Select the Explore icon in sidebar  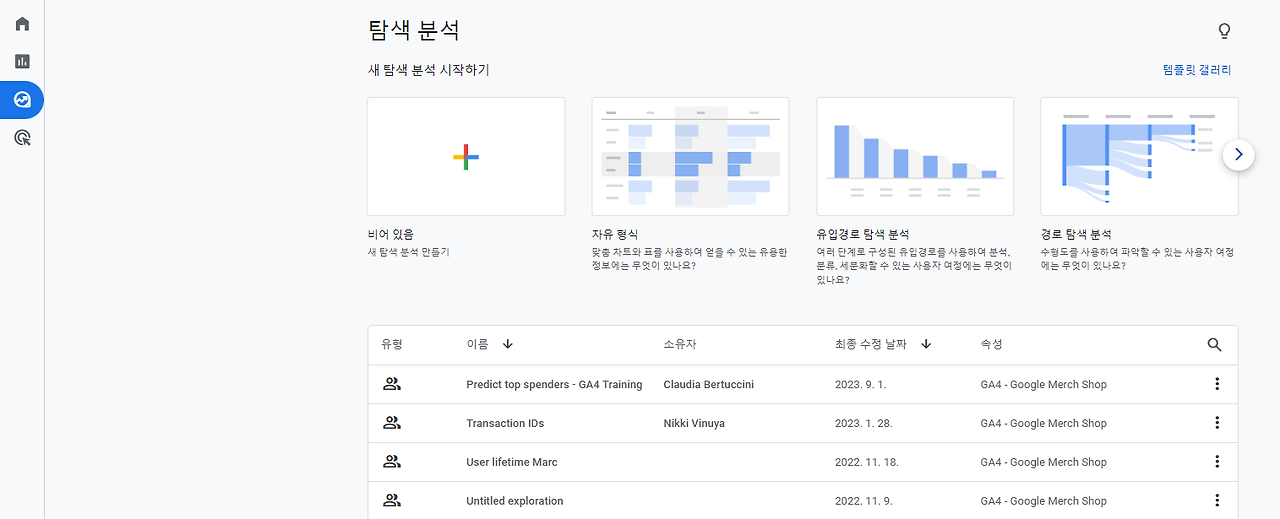click(22, 100)
